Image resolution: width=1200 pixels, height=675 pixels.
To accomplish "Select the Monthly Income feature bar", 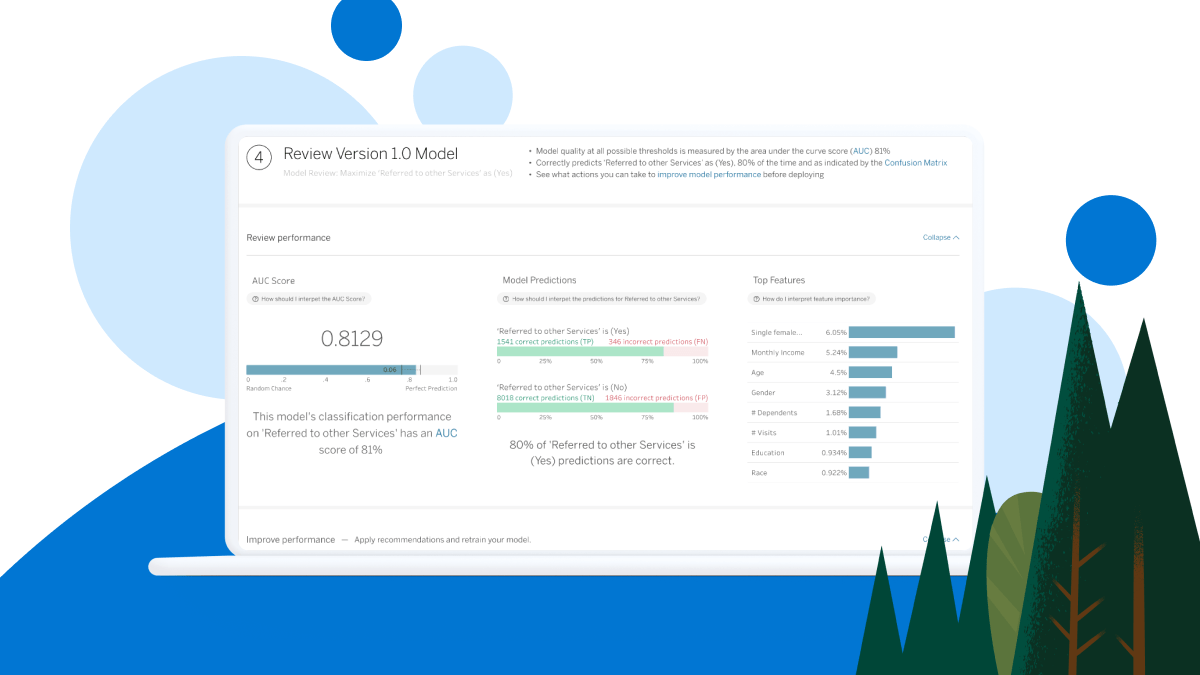I will pyautogui.click(x=872, y=352).
